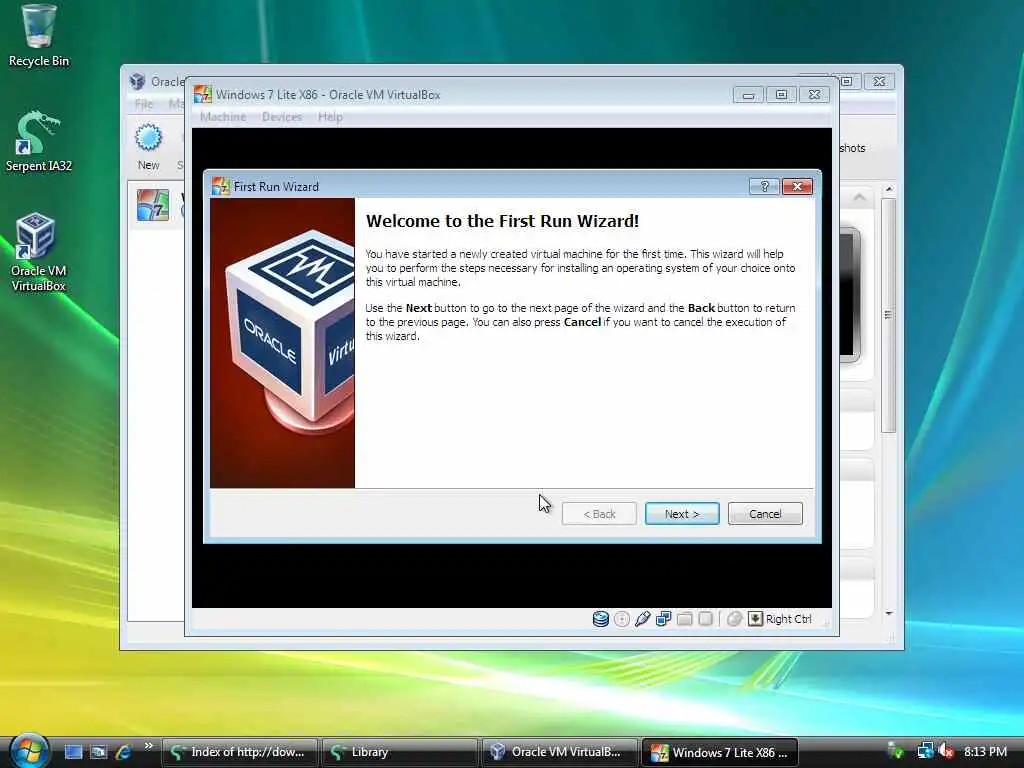Switch to Library taskbar button

pyautogui.click(x=400, y=752)
